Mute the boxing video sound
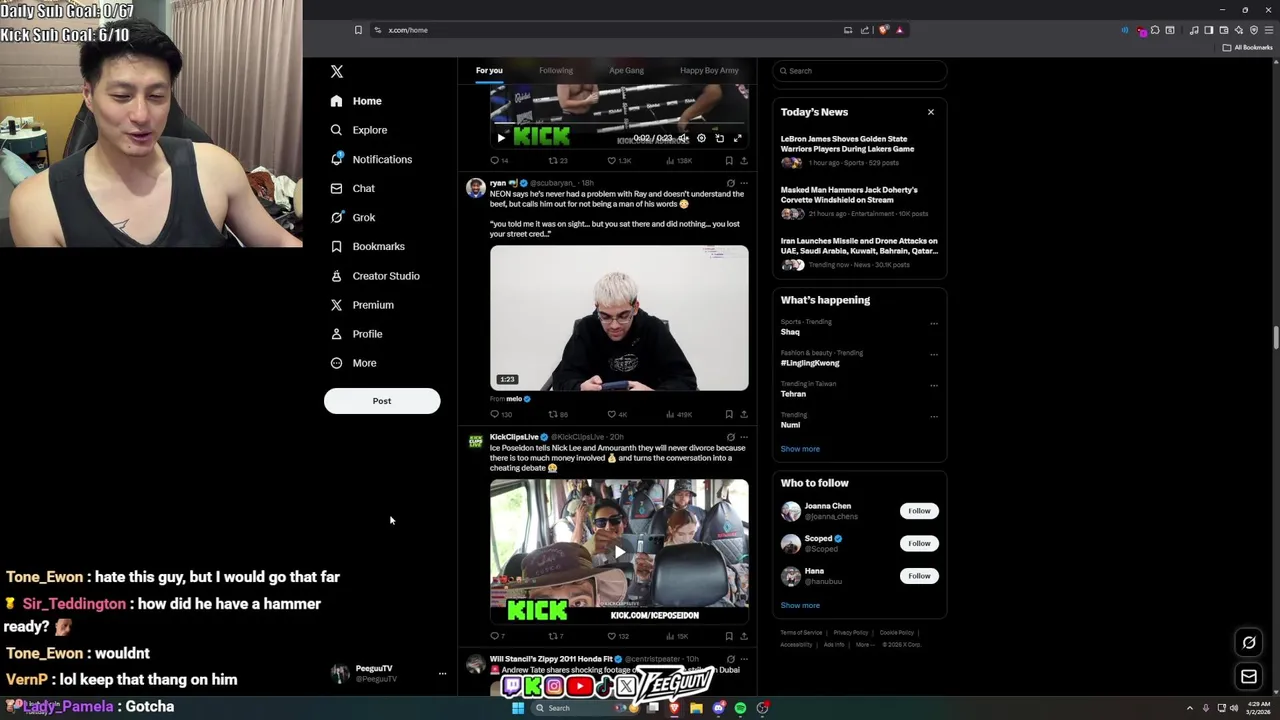1280x720 pixels. pos(684,138)
